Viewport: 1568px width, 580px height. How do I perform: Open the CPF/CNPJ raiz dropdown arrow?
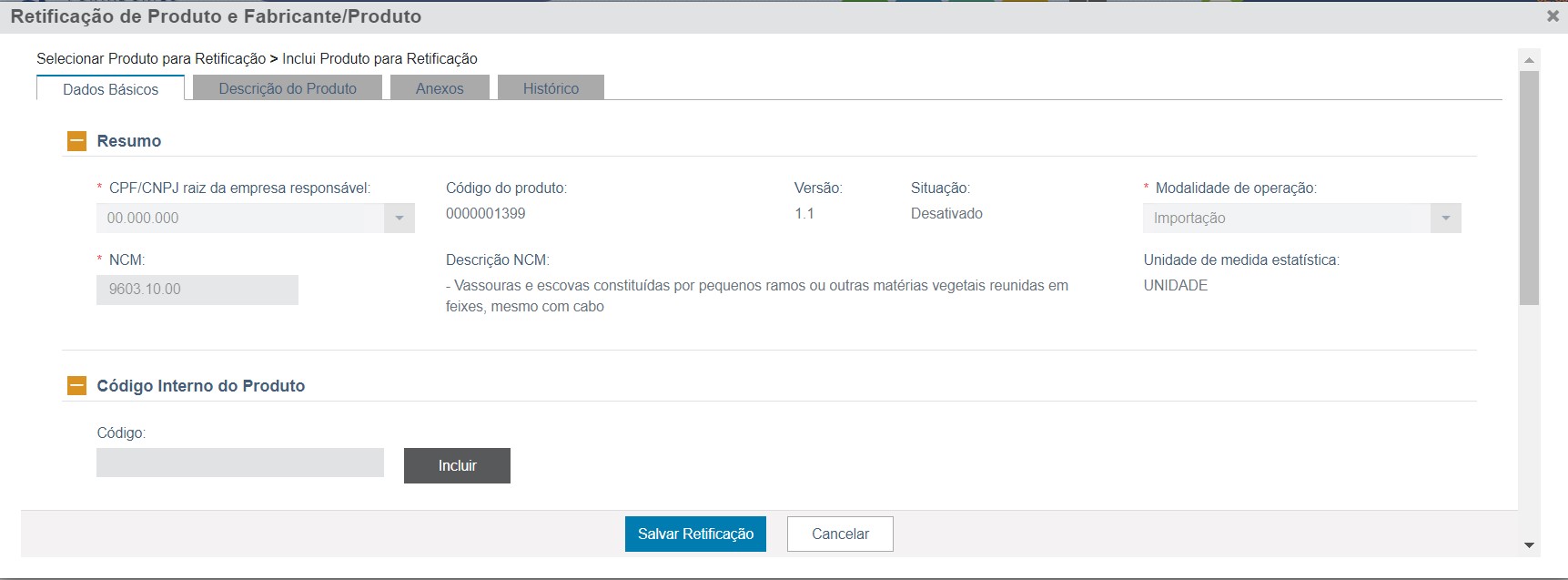point(400,218)
